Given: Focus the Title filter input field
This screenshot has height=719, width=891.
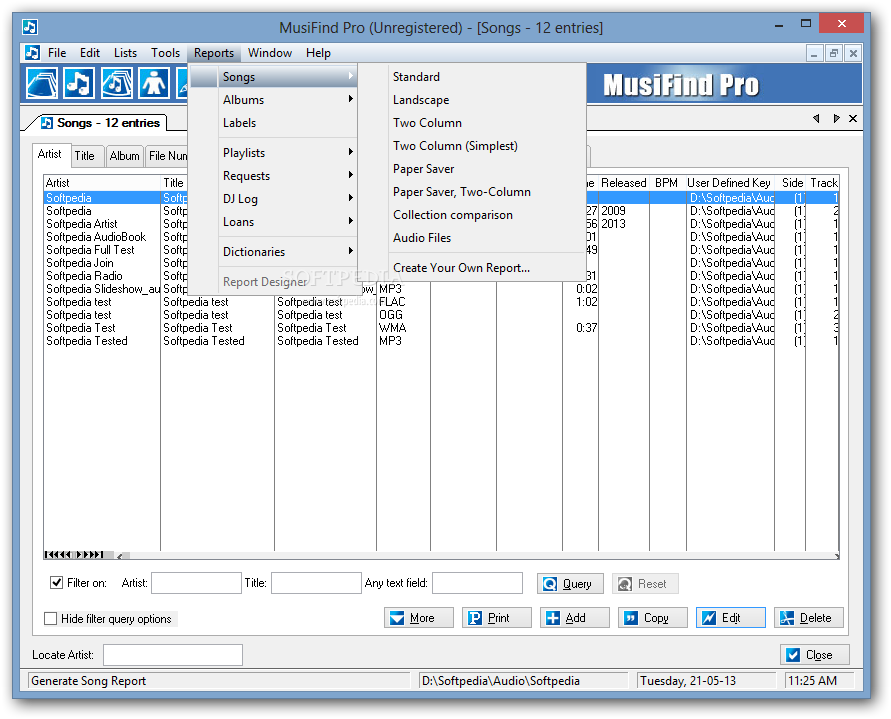Looking at the screenshot, I should (x=316, y=583).
